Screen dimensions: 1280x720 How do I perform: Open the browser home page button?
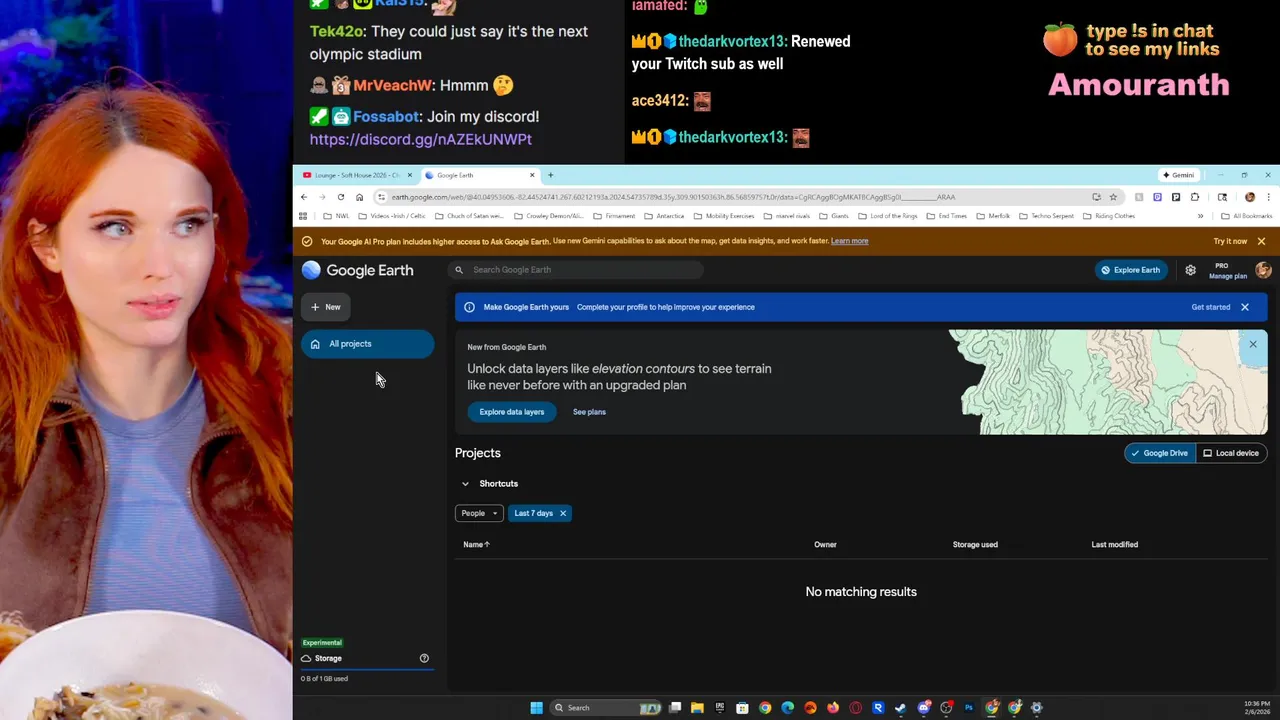tap(359, 197)
